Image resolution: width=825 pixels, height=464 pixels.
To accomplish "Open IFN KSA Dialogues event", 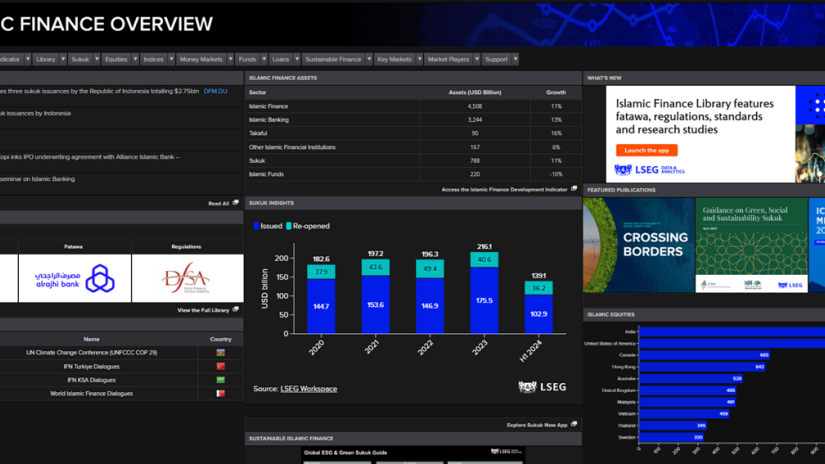I will coord(92,380).
